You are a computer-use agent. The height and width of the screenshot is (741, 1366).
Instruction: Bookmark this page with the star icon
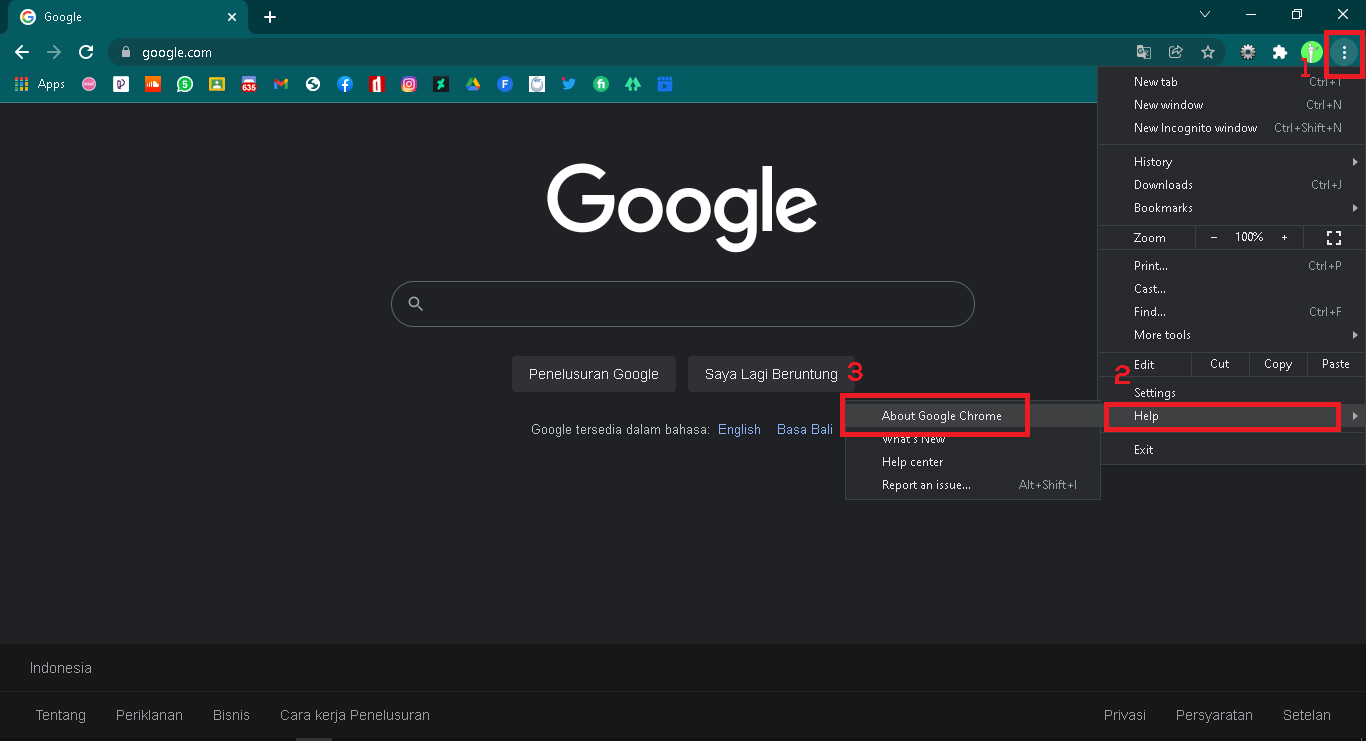[x=1208, y=52]
